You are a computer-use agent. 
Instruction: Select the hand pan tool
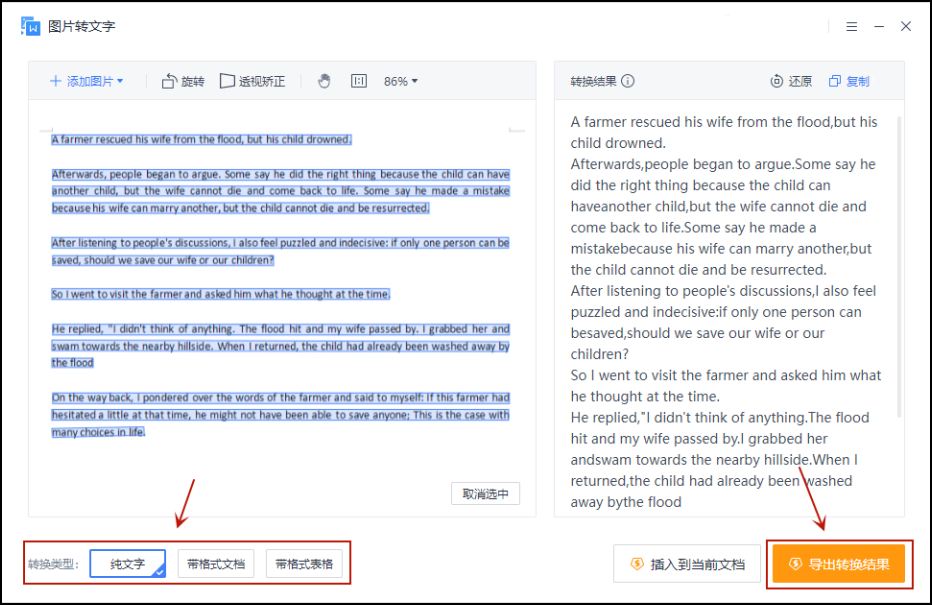[324, 81]
